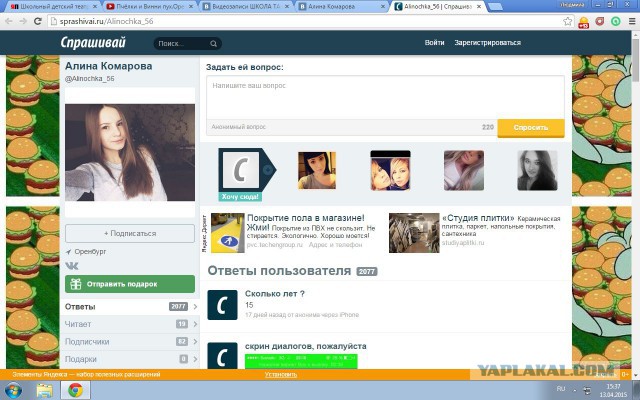Click the browser forward arrow

click(23, 21)
